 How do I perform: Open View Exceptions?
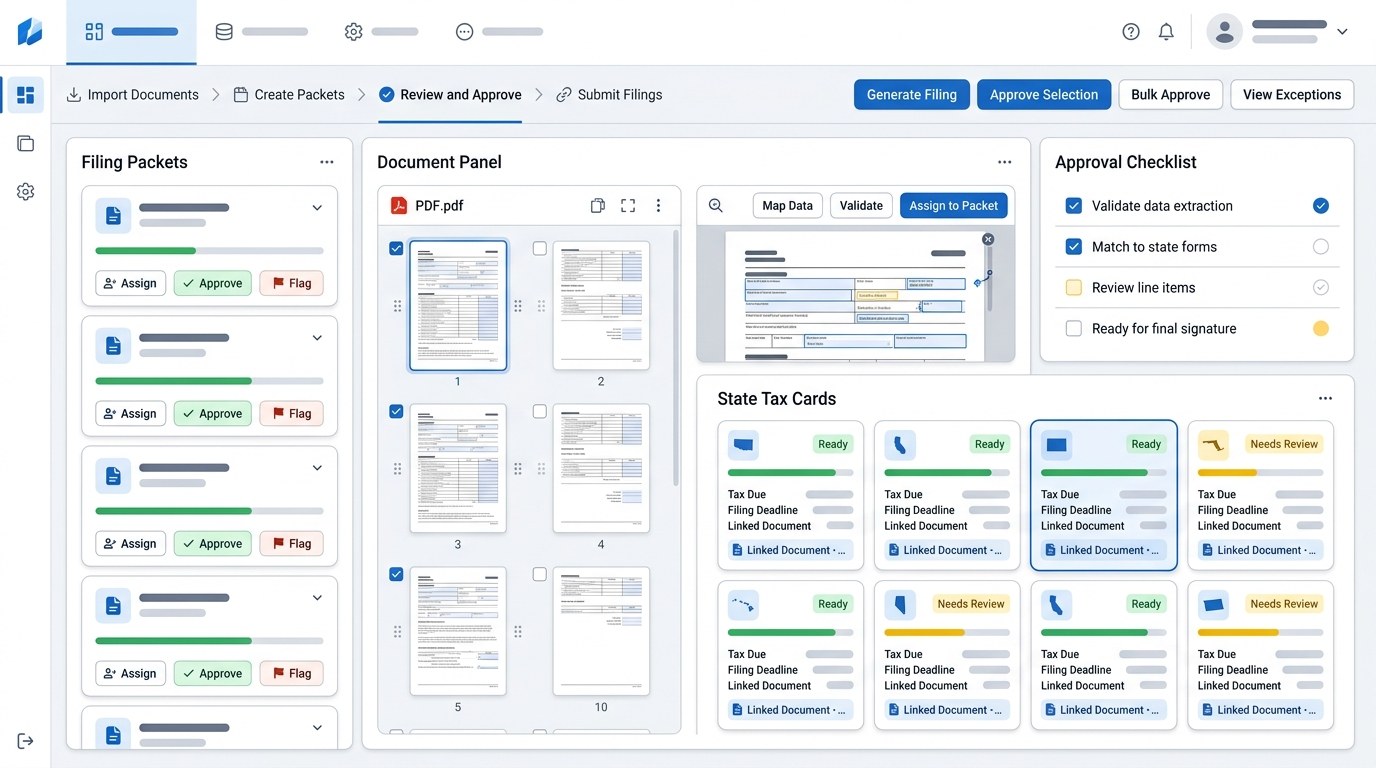(1292, 95)
